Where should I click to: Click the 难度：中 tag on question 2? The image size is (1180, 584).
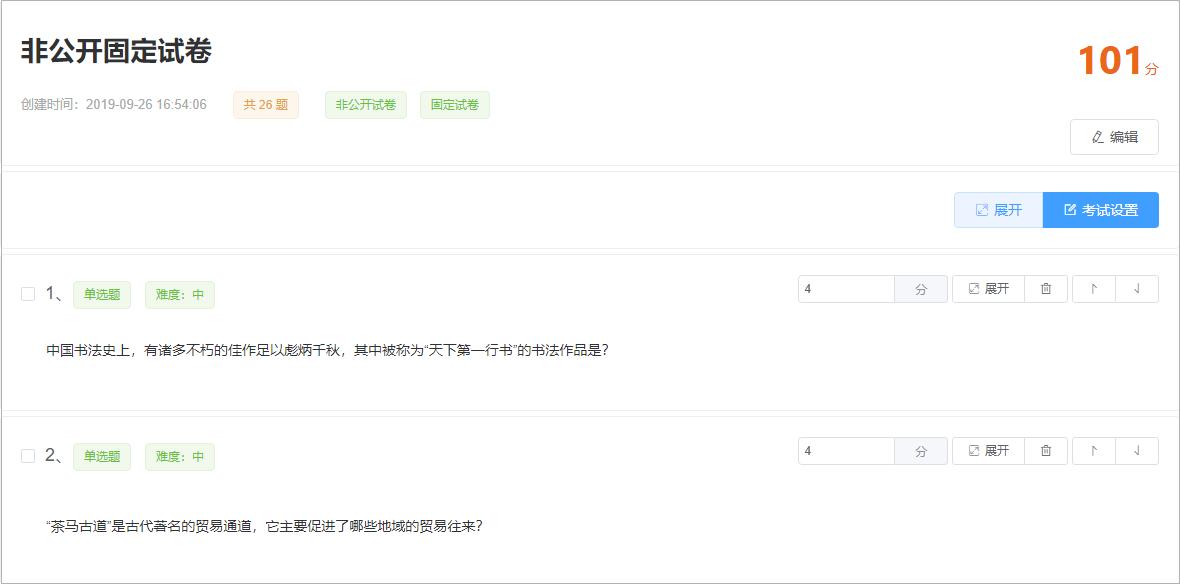[x=178, y=456]
